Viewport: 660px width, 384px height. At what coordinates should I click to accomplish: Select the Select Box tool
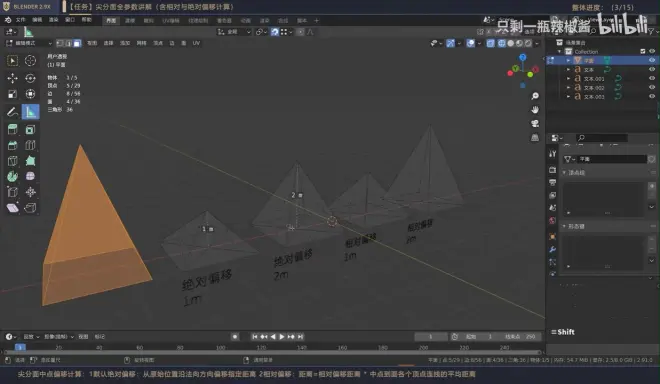pos(12,61)
